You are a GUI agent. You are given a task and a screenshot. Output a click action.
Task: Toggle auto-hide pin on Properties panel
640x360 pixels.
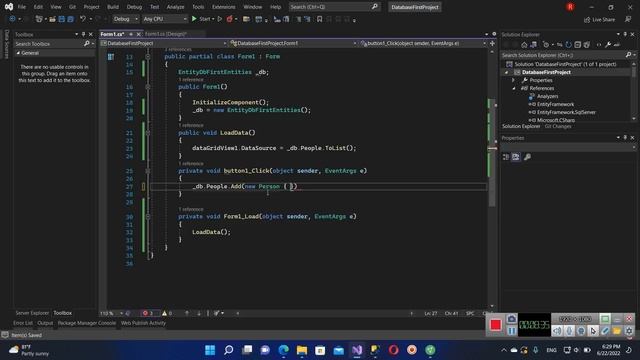click(x=625, y=138)
